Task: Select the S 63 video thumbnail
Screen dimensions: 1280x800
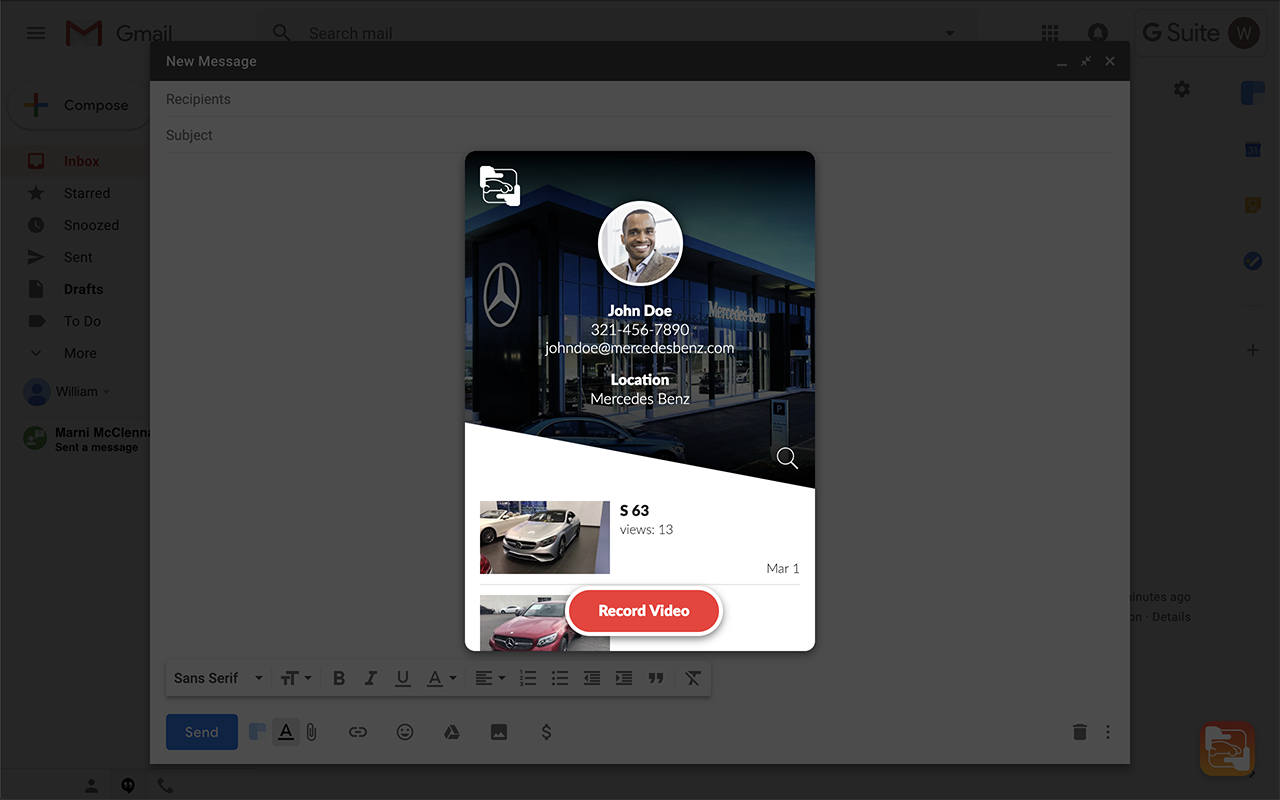Action: 545,537
